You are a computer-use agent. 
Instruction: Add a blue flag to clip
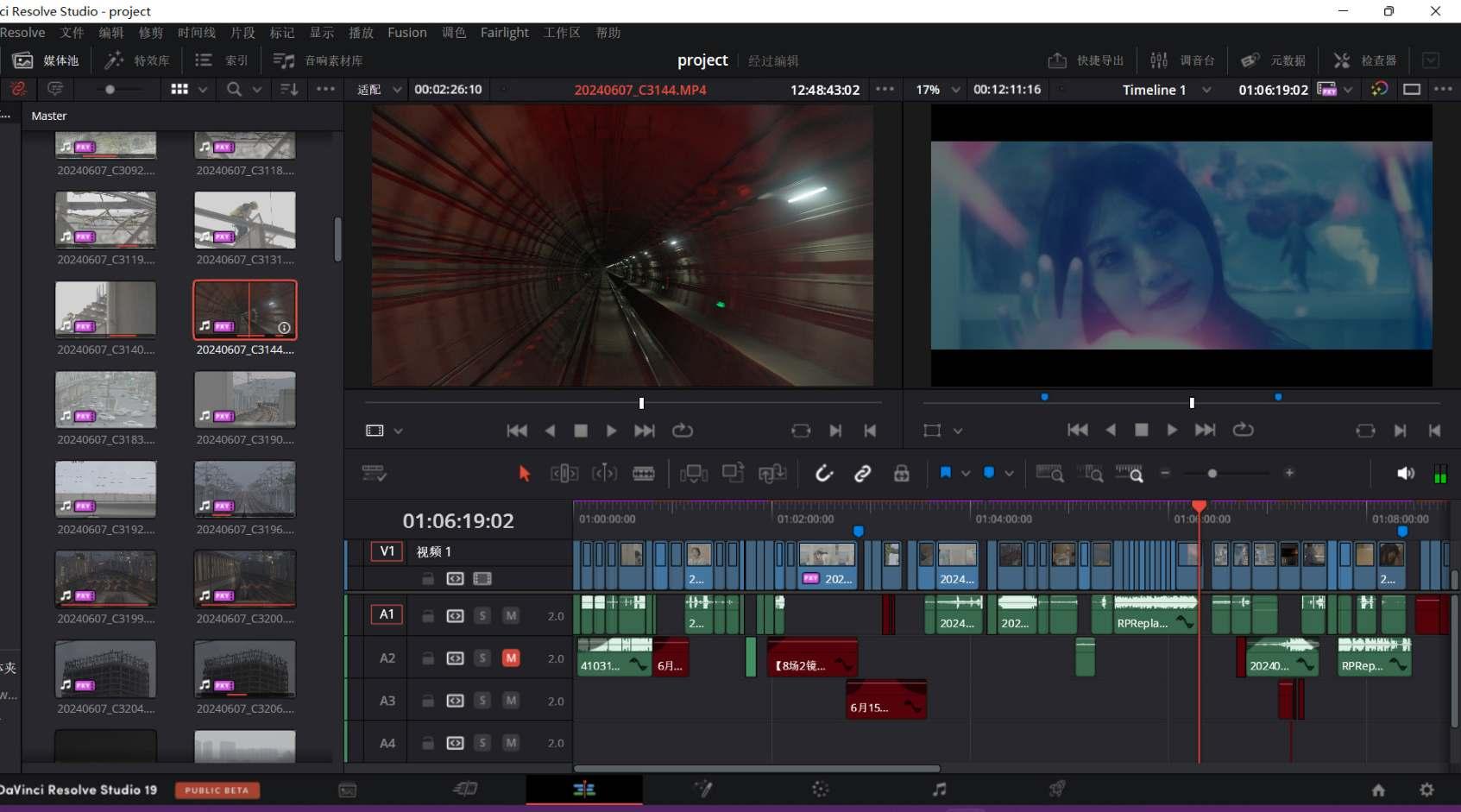point(945,473)
